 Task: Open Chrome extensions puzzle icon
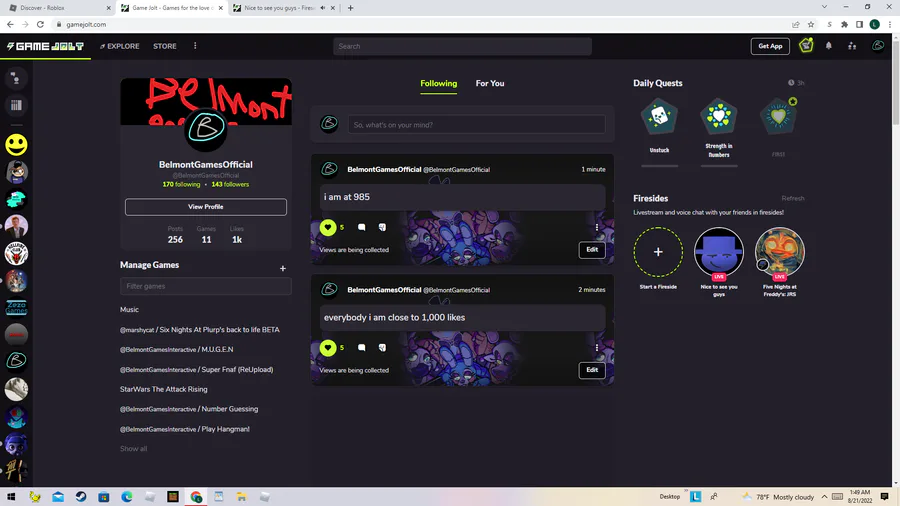[x=844, y=25]
